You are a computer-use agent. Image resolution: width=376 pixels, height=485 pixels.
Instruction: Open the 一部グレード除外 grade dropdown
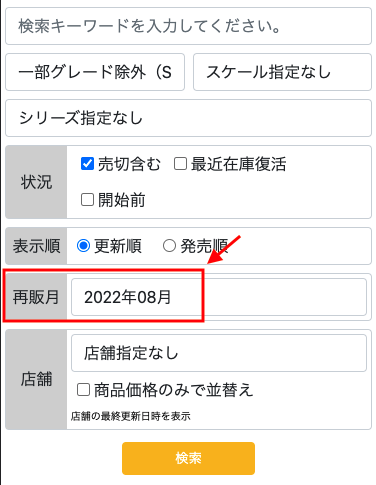click(95, 72)
